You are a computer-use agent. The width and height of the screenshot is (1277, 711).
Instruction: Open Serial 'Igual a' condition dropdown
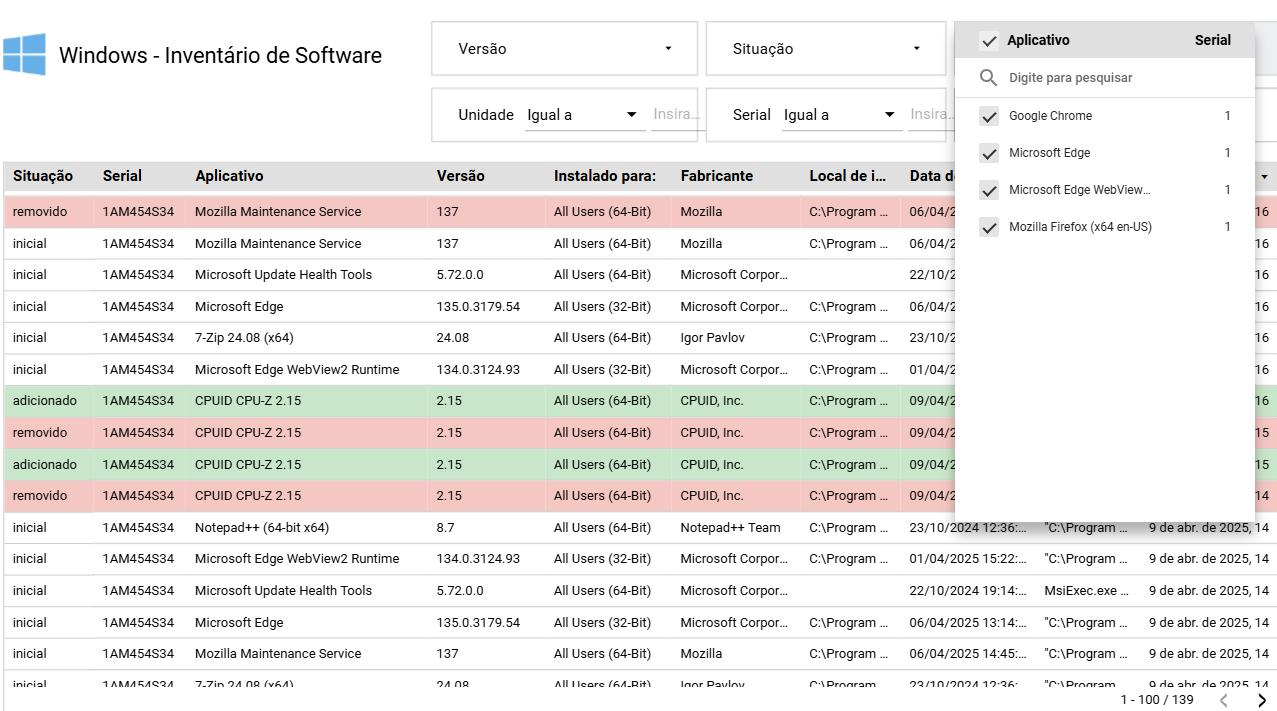click(839, 115)
